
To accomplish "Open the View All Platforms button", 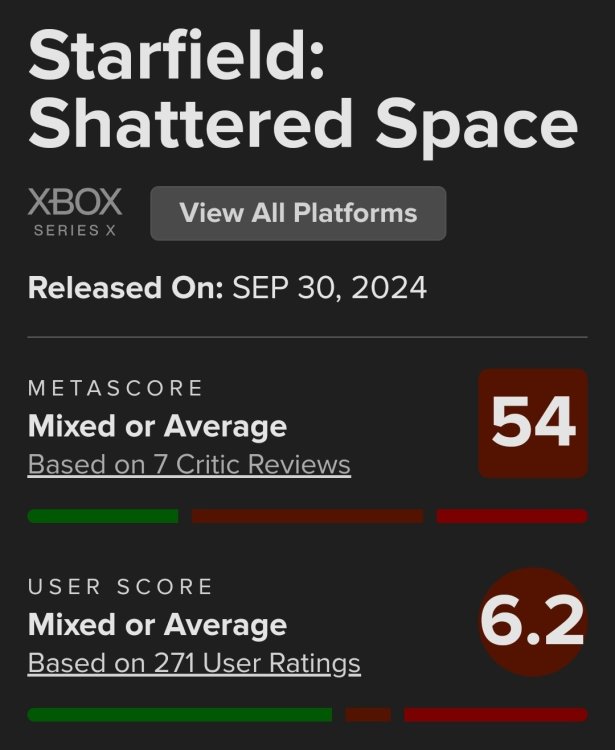I will [x=298, y=213].
